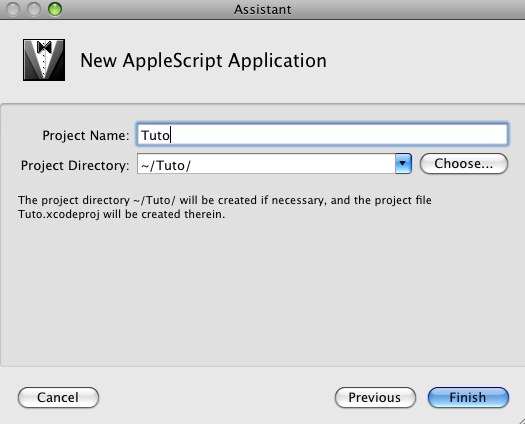Focus the Project Name text field
This screenshot has height=424, width=525.
pyautogui.click(x=322, y=134)
